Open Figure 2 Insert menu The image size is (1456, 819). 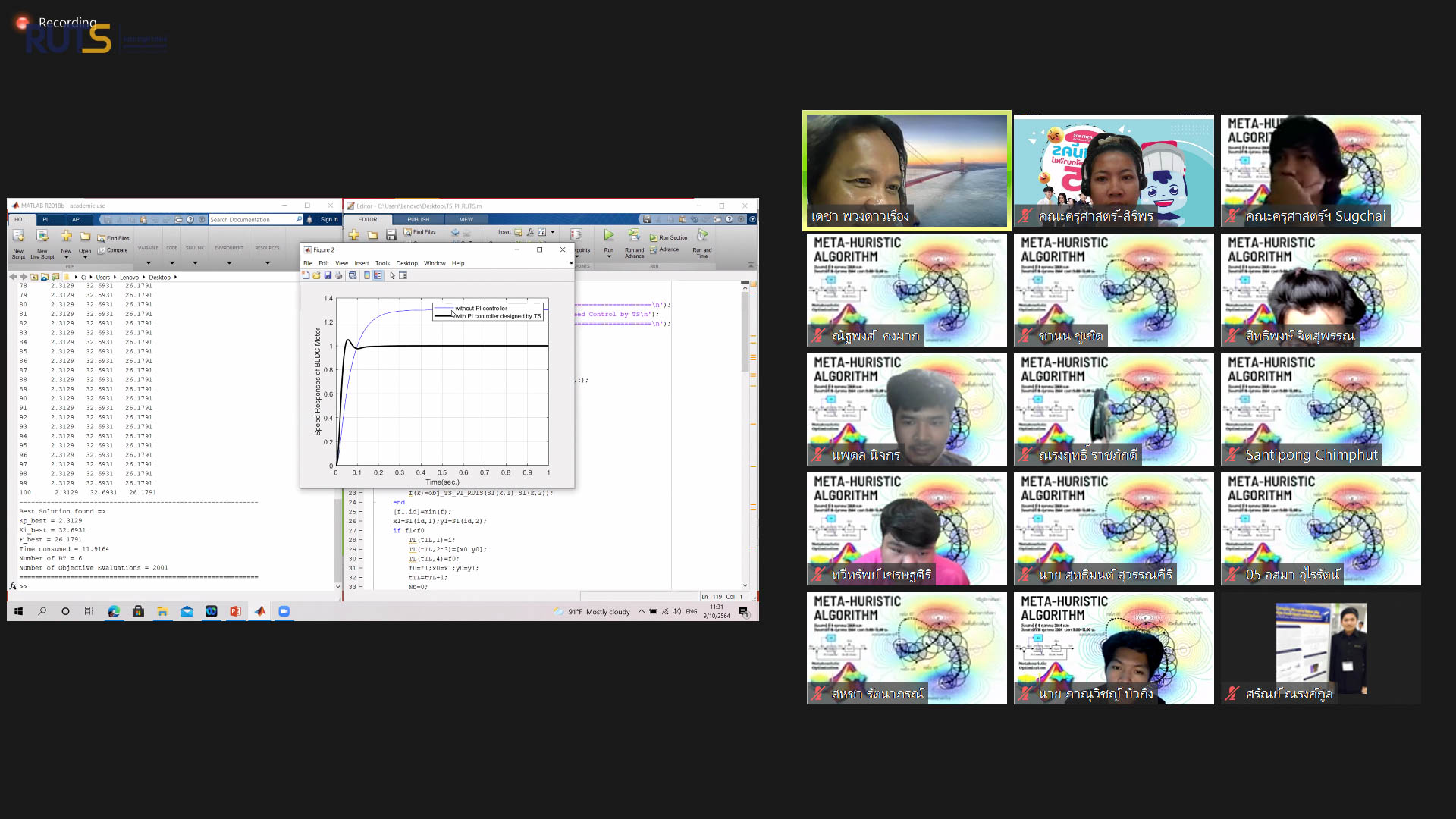pos(362,263)
